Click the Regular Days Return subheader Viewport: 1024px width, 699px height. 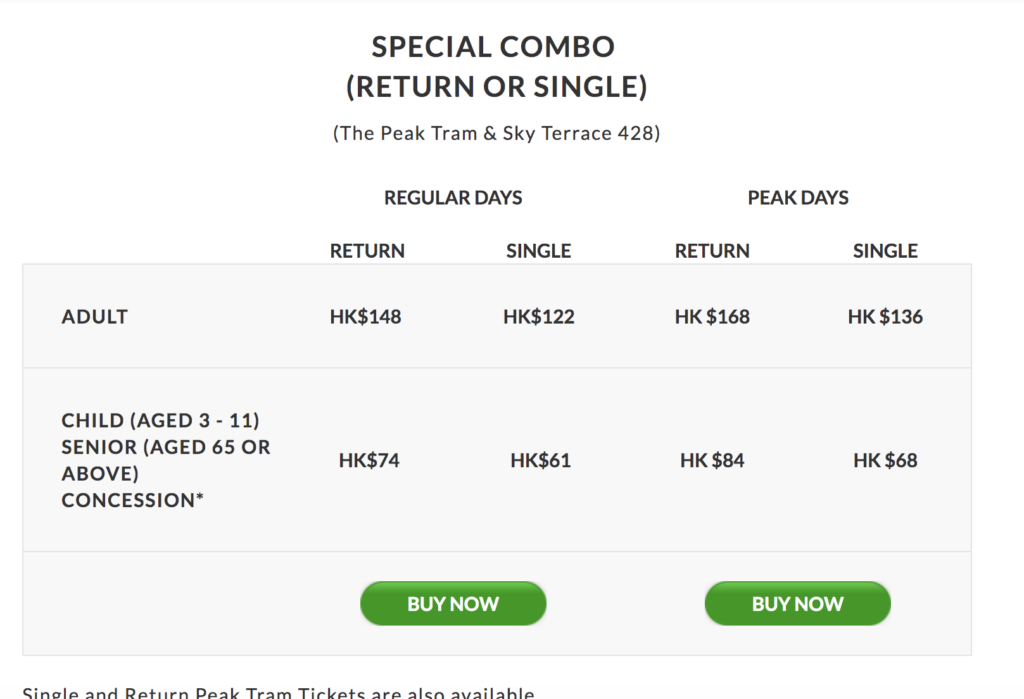pos(367,251)
